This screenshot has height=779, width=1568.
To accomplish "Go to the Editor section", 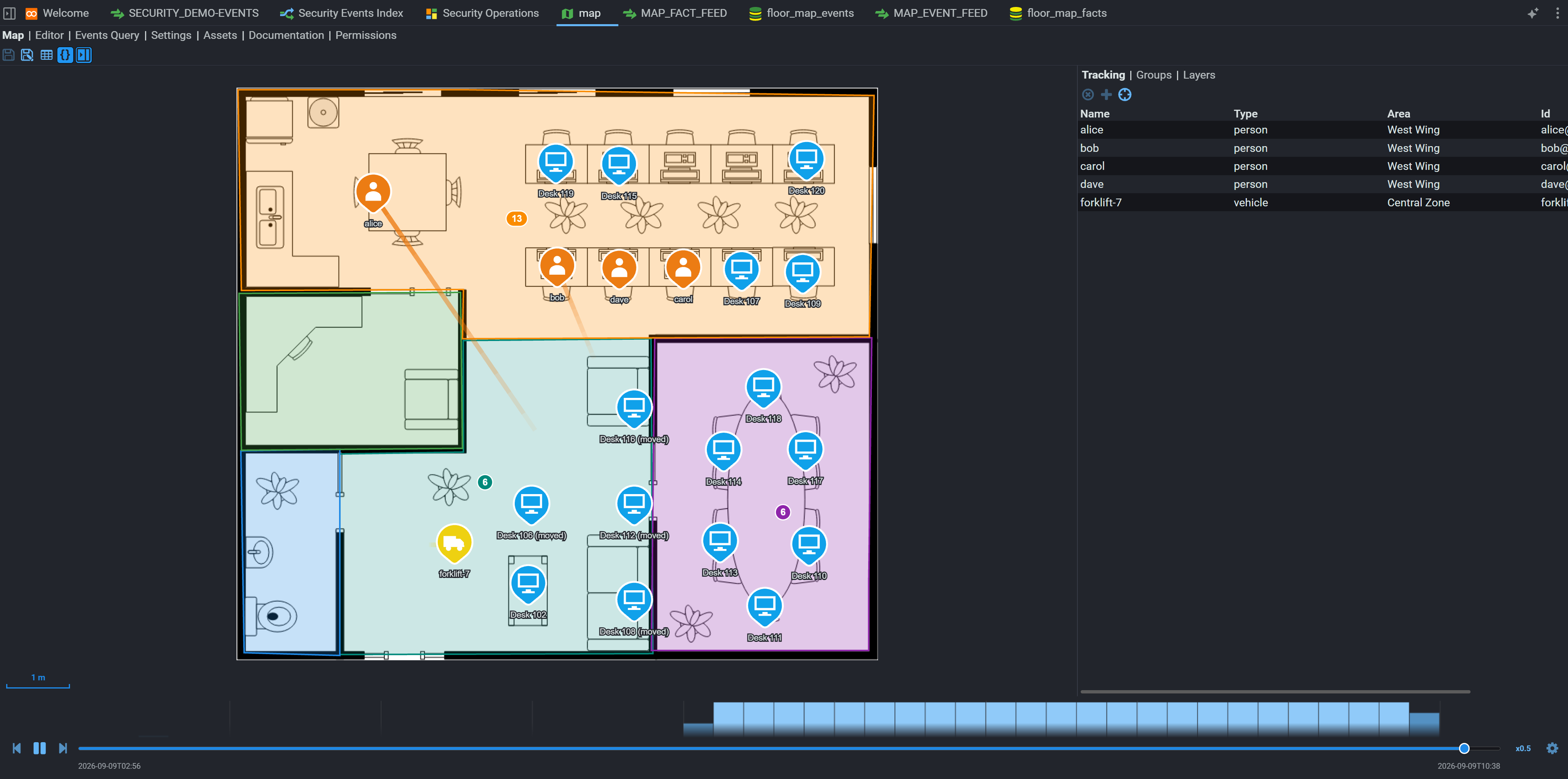I will 49,35.
